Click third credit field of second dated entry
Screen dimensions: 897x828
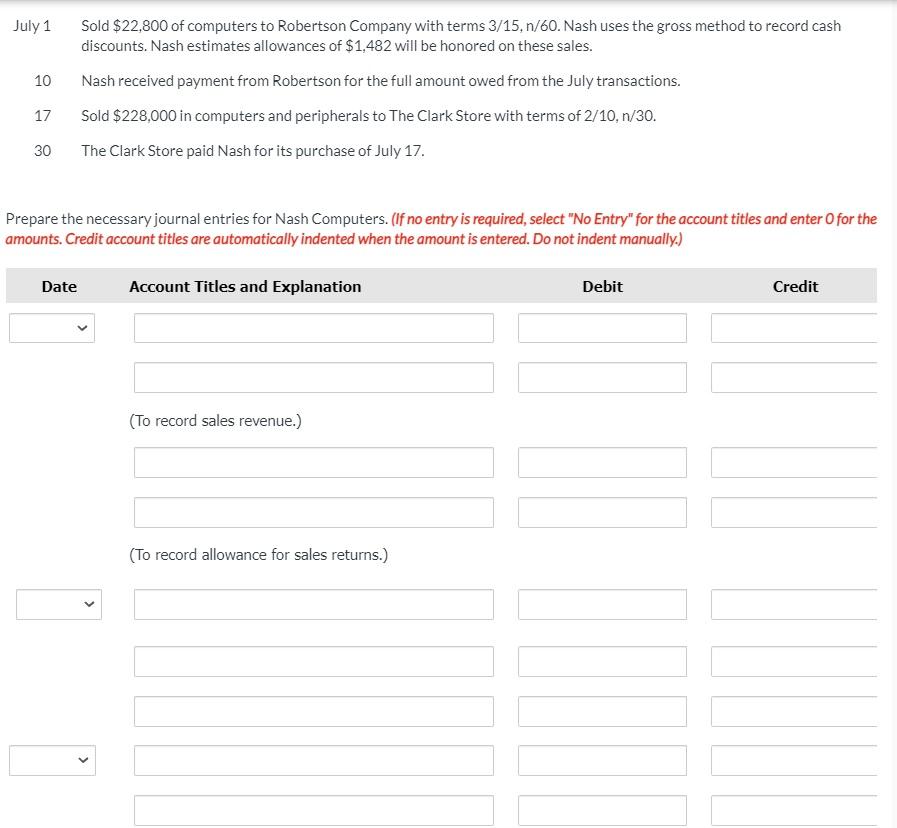[x=794, y=711]
